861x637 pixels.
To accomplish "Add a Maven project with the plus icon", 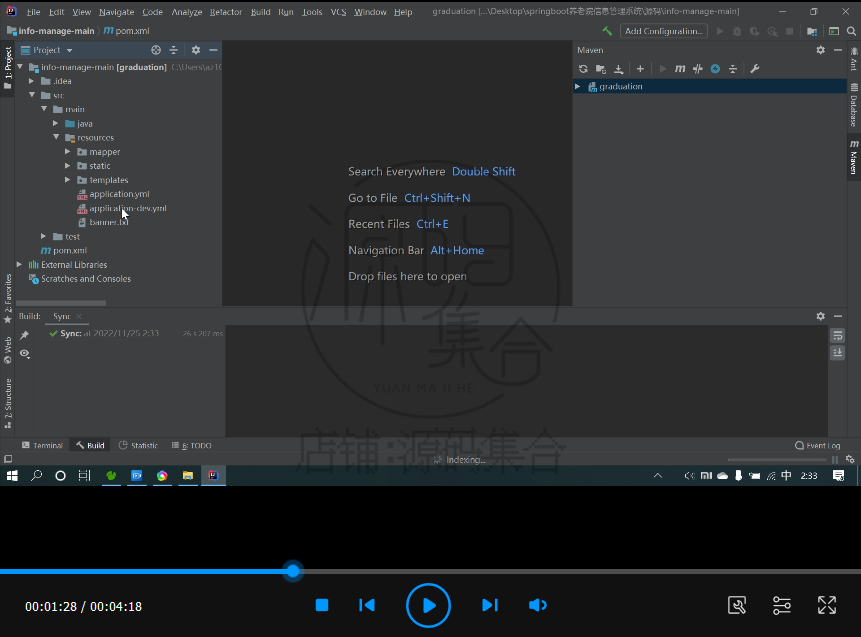I will pyautogui.click(x=640, y=68).
